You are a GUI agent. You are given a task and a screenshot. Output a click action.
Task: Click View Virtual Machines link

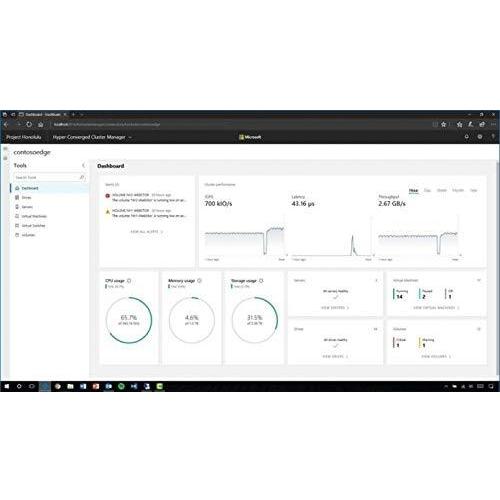click(x=436, y=308)
